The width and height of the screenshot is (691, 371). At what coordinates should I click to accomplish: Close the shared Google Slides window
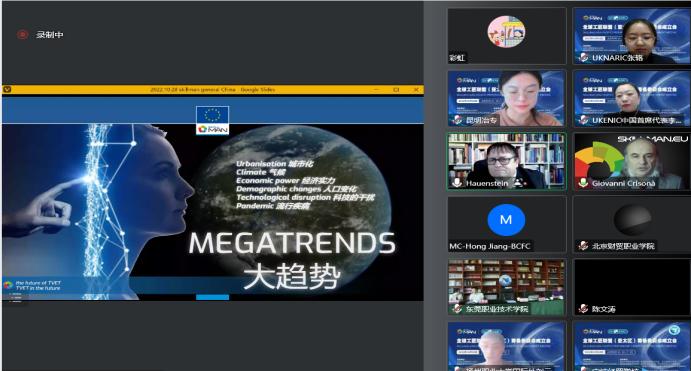416,89
